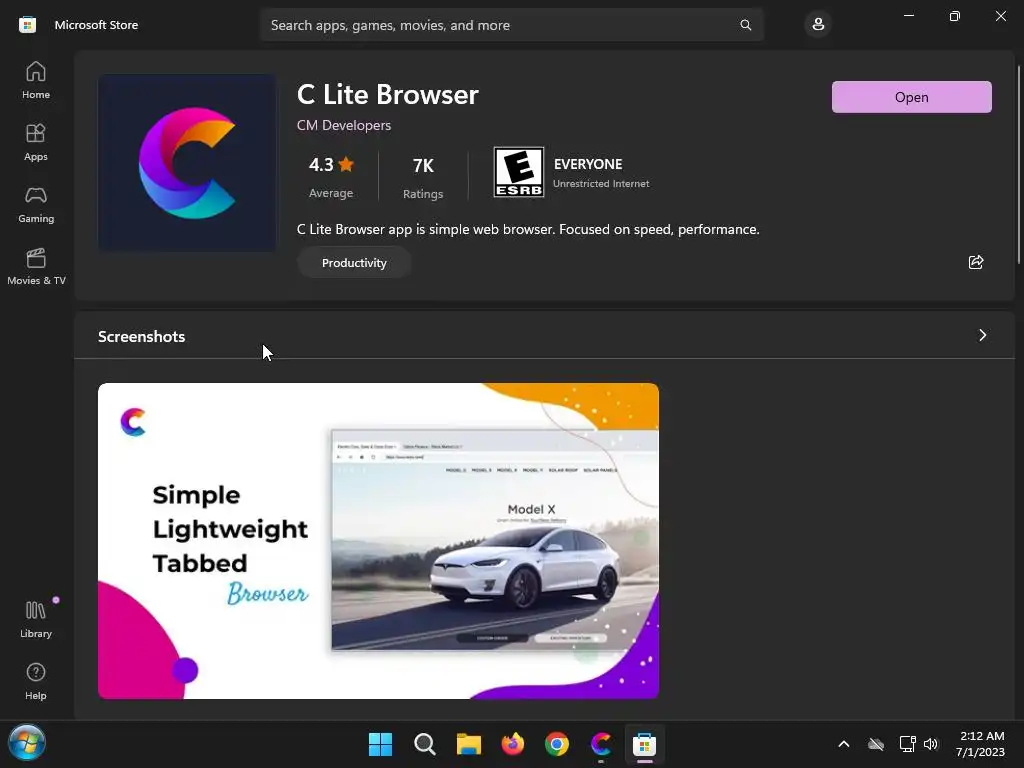Click the network icon in the system tray
This screenshot has height=768, width=1024.
[x=907, y=744]
